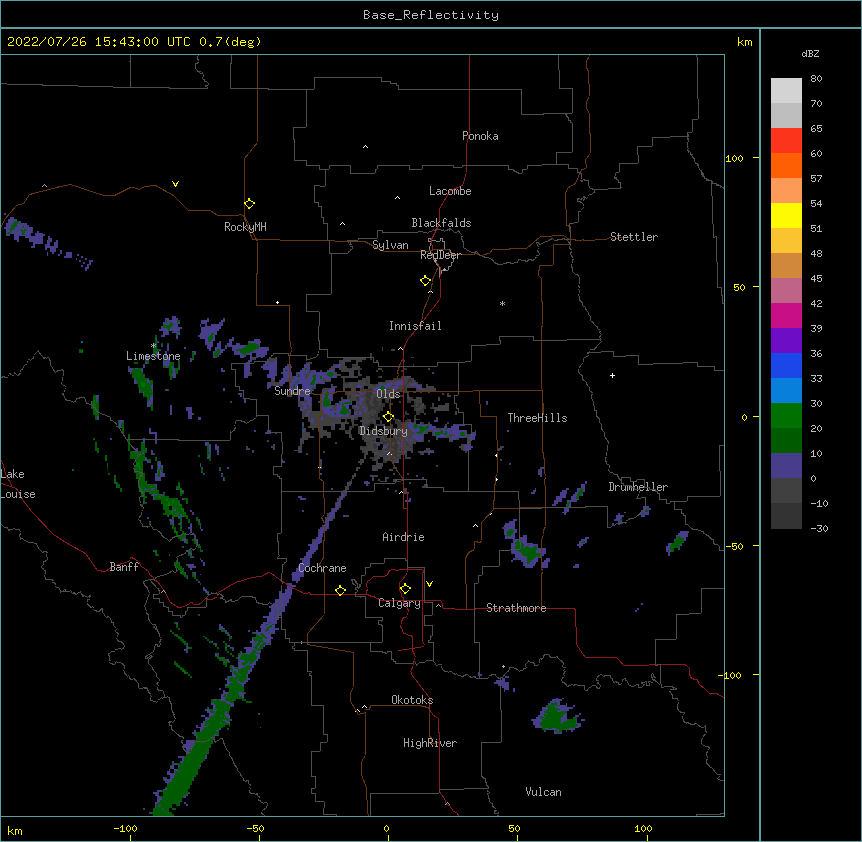This screenshot has width=862, height=842.
Task: Click the dBZ legend heading
Action: 810,53
